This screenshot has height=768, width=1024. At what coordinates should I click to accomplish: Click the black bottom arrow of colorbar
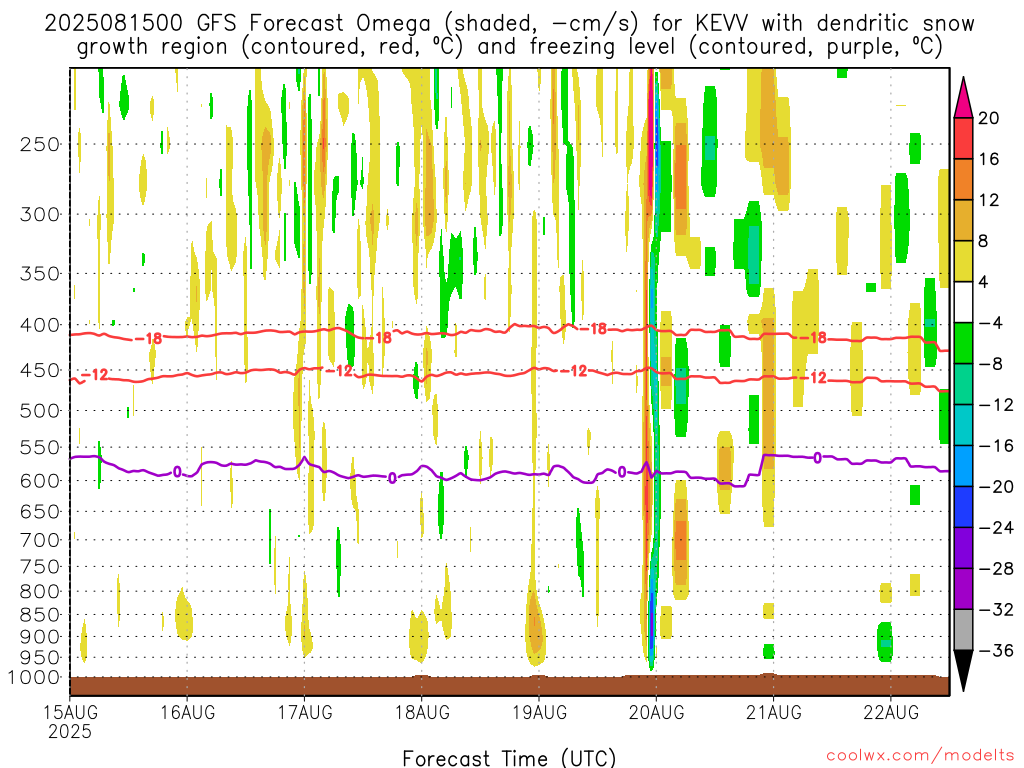(x=963, y=671)
